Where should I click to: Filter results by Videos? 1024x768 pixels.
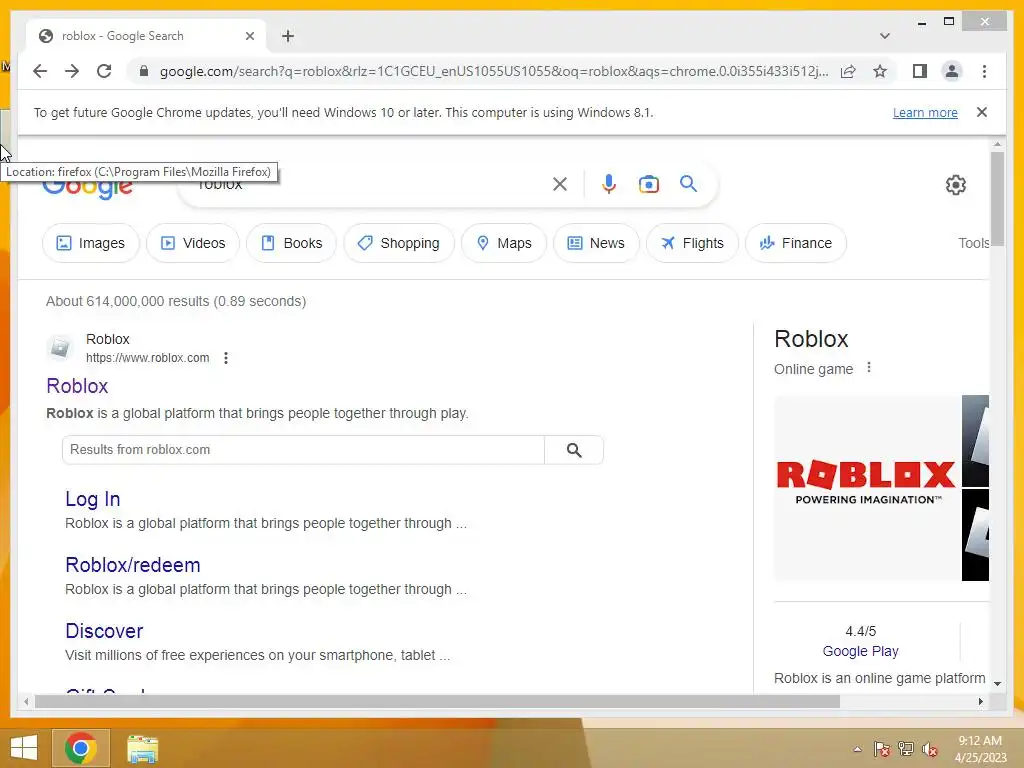[x=193, y=243]
